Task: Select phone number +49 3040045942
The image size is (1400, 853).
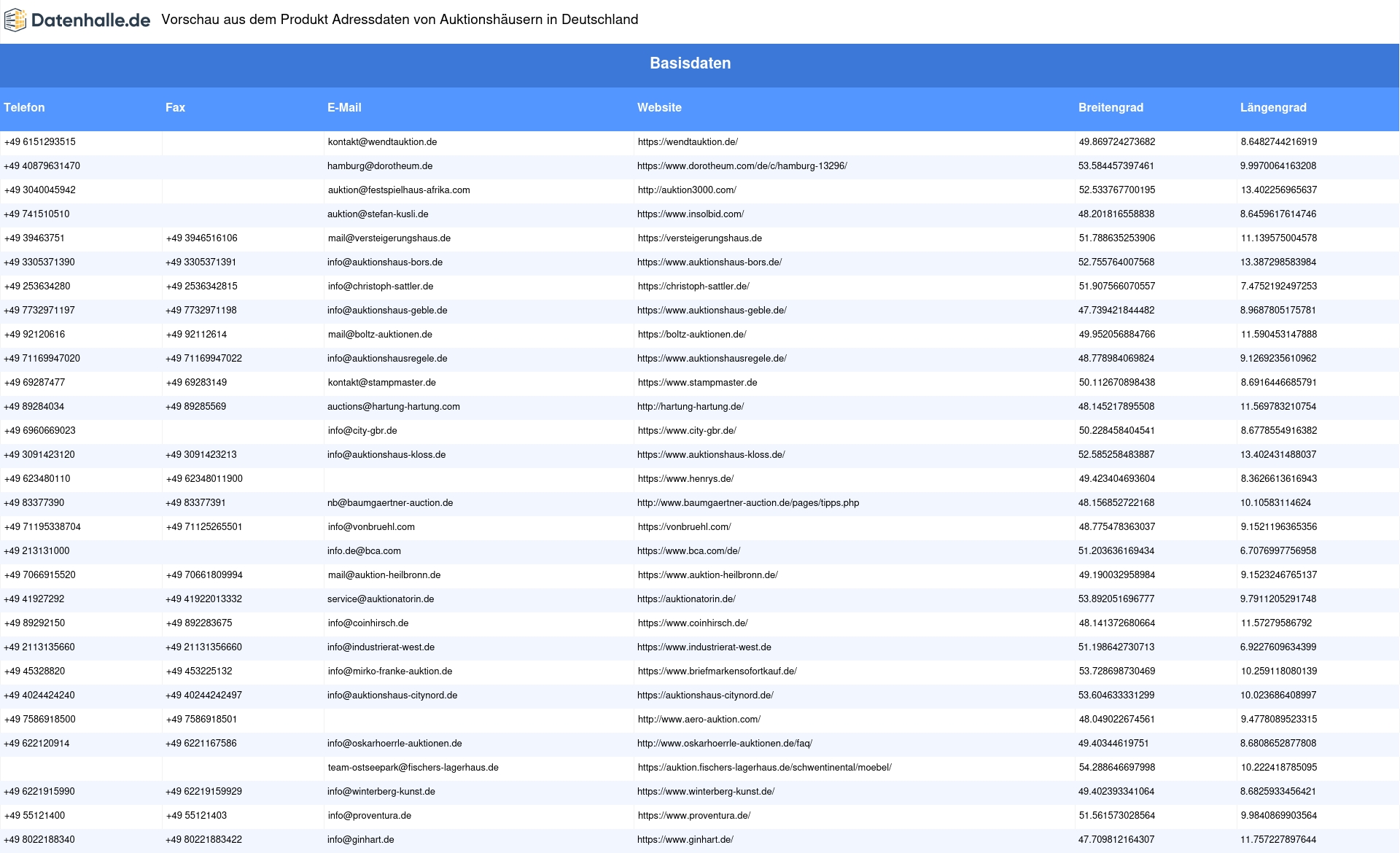Action: 40,190
